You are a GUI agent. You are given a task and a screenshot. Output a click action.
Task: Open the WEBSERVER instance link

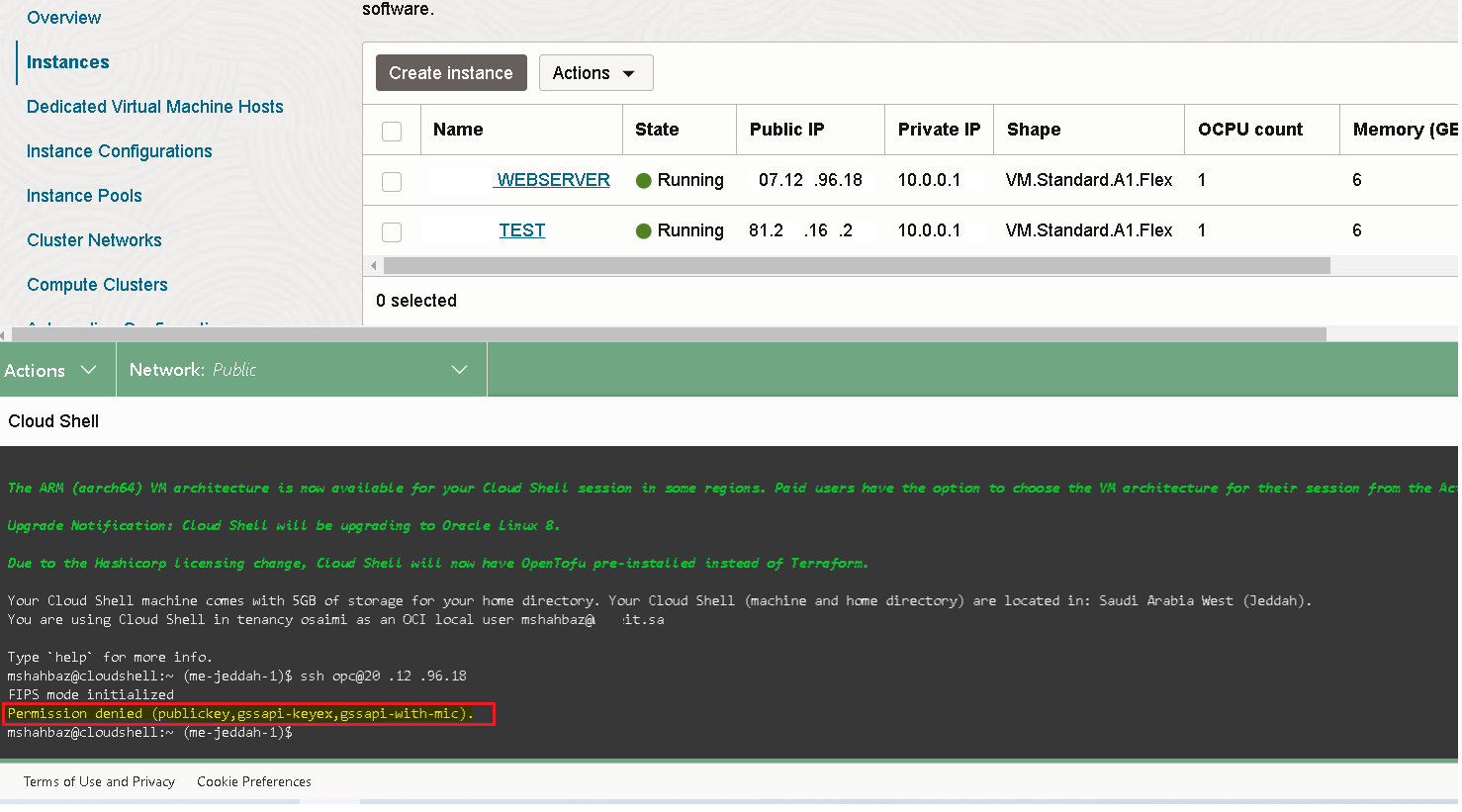point(553,180)
